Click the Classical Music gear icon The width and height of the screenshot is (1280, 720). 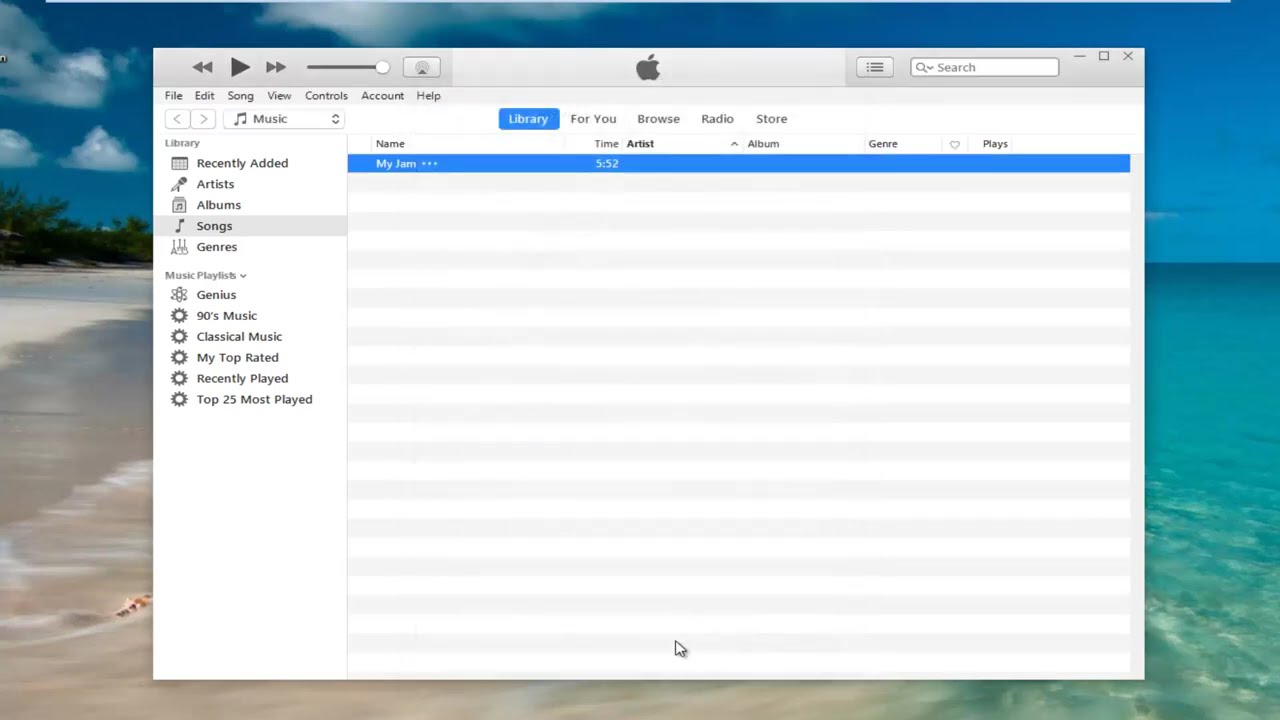click(x=179, y=337)
